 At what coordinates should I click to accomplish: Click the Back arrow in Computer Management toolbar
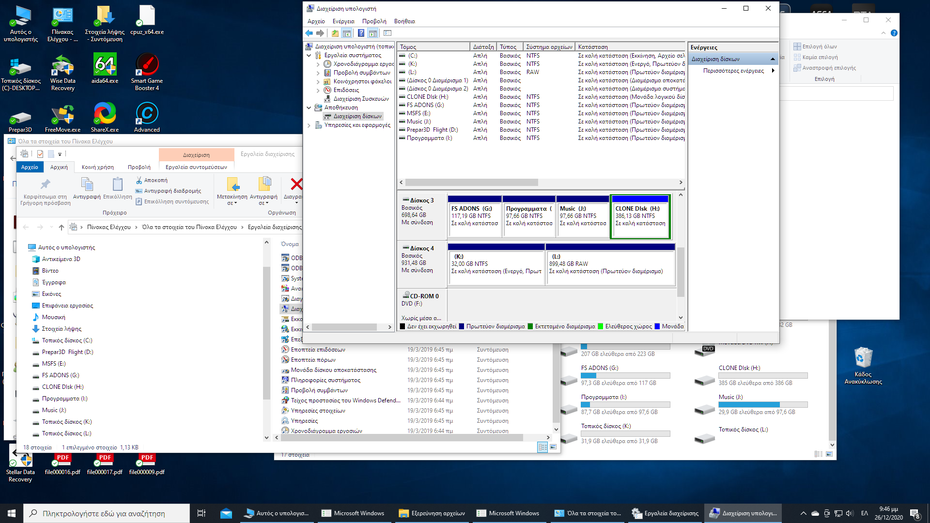coord(309,33)
